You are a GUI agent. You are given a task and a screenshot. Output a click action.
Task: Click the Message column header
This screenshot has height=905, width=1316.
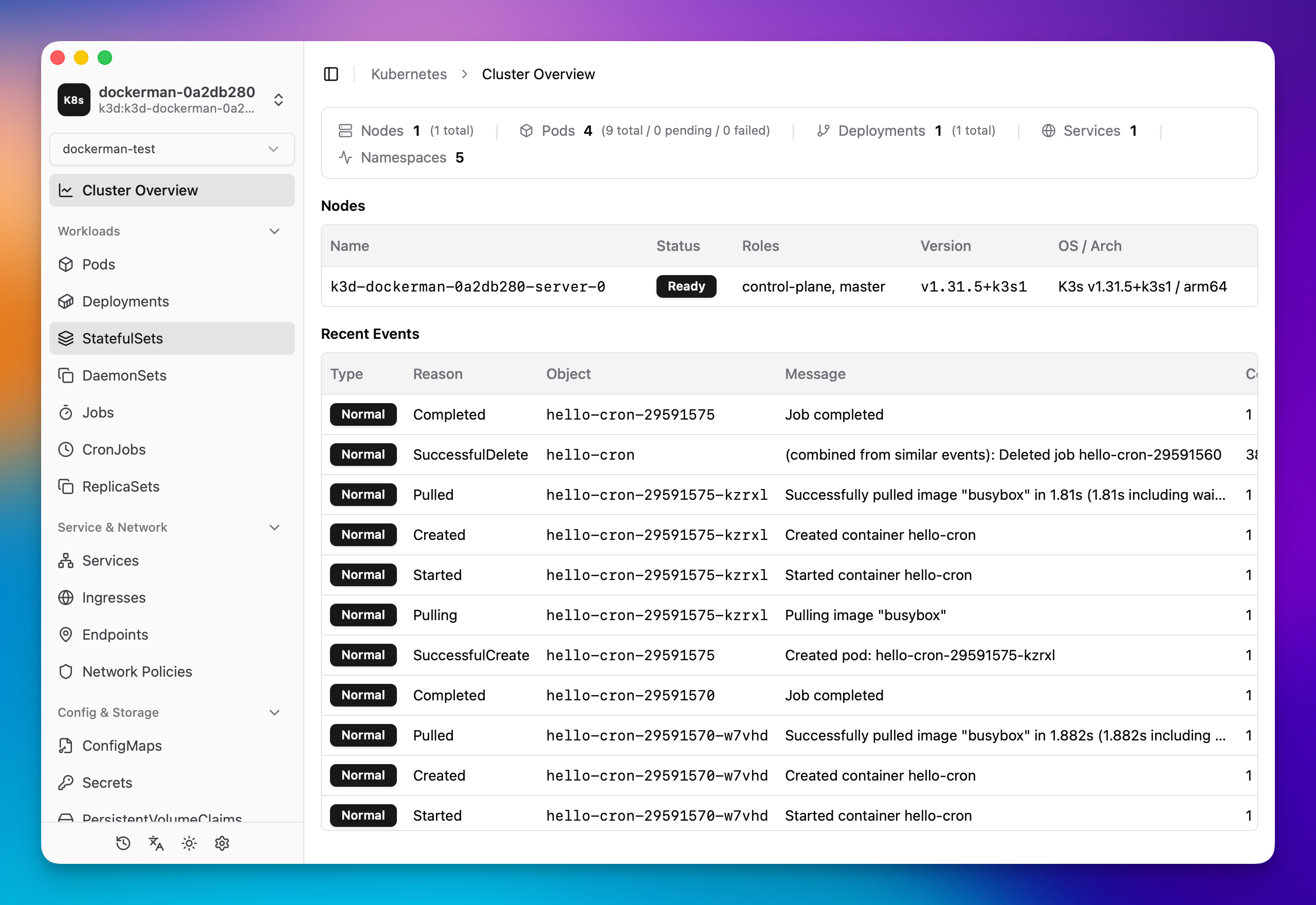(815, 374)
